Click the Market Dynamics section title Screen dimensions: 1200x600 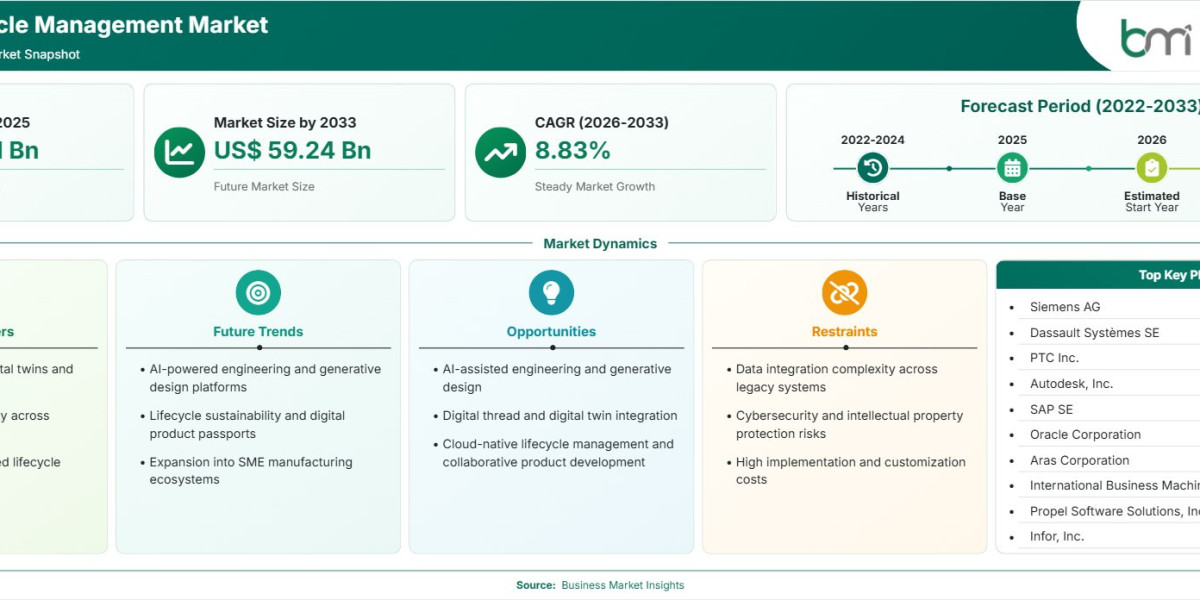click(600, 244)
